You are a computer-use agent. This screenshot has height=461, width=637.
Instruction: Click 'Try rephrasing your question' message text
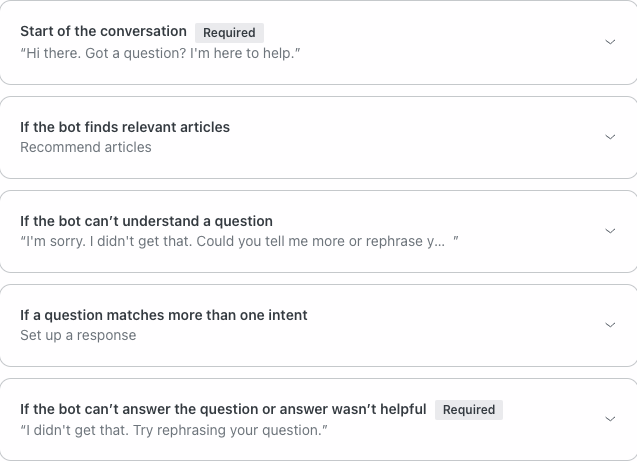(174, 430)
